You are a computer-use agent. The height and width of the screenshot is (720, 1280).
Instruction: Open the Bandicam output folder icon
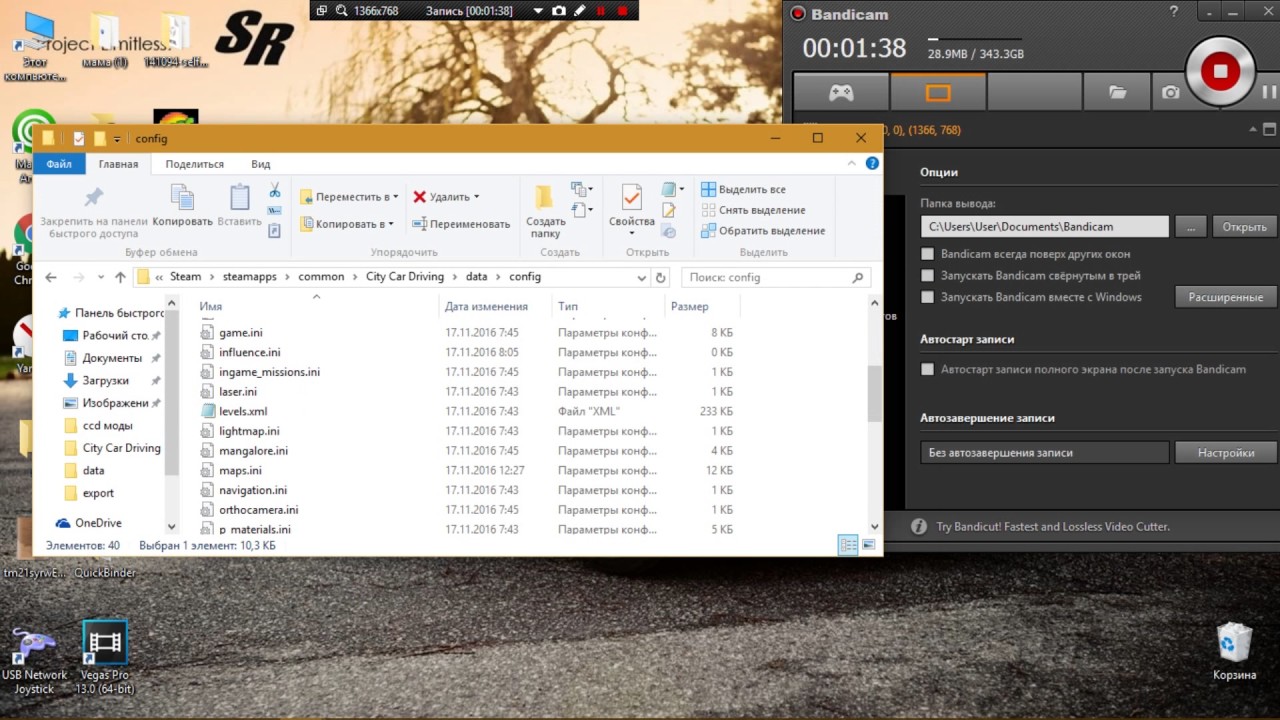point(1118,92)
